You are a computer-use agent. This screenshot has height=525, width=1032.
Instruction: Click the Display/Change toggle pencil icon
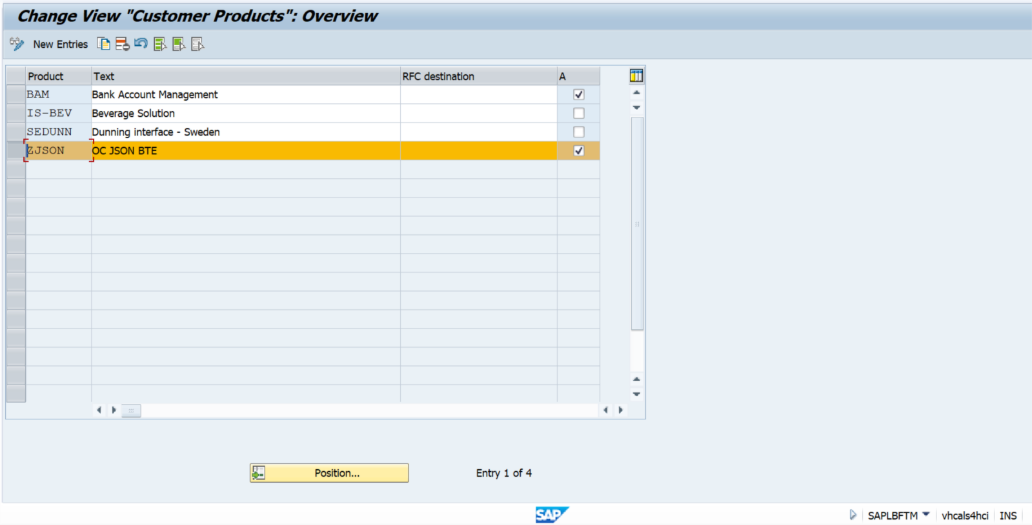16,44
